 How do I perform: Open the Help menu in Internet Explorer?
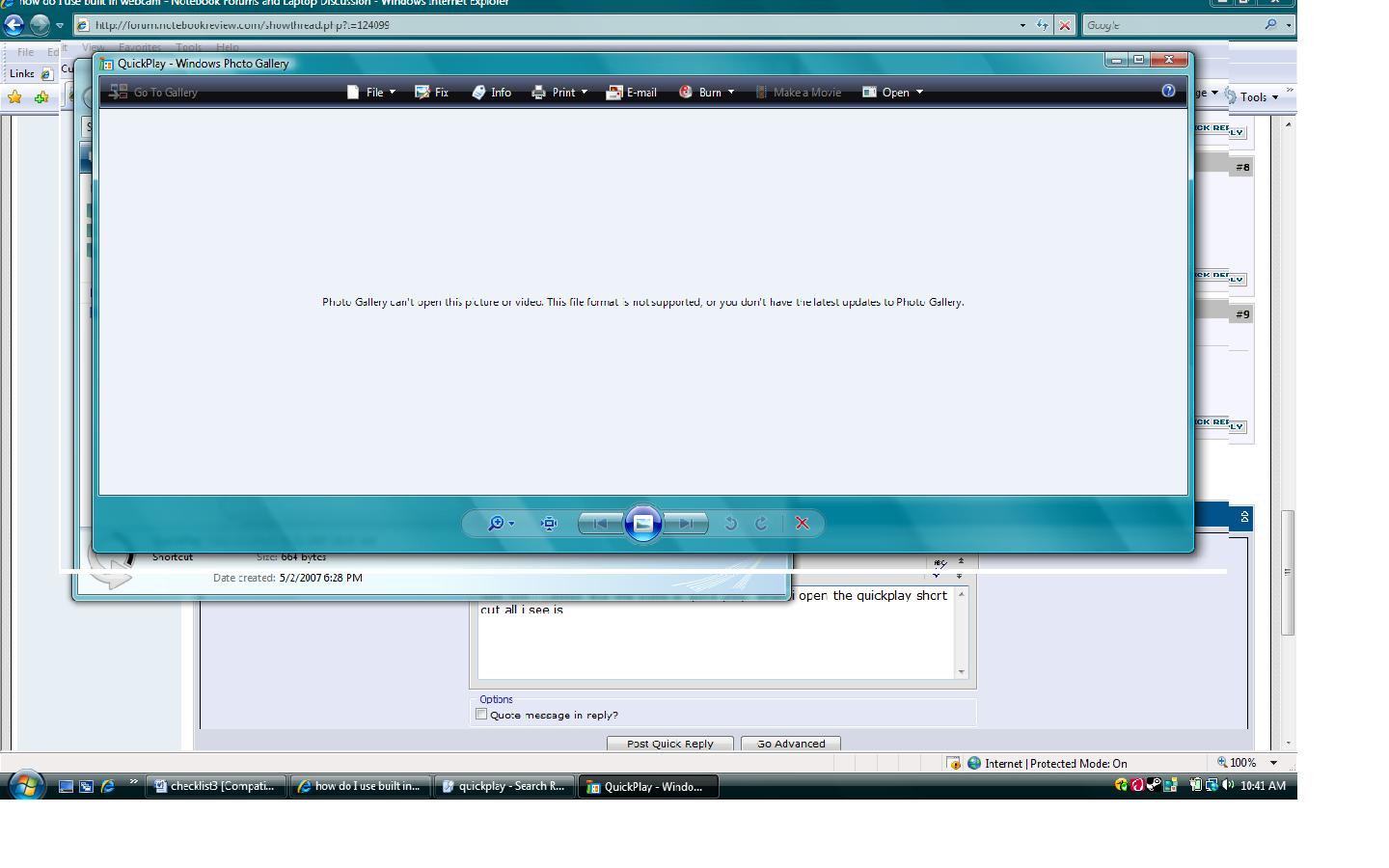click(228, 47)
